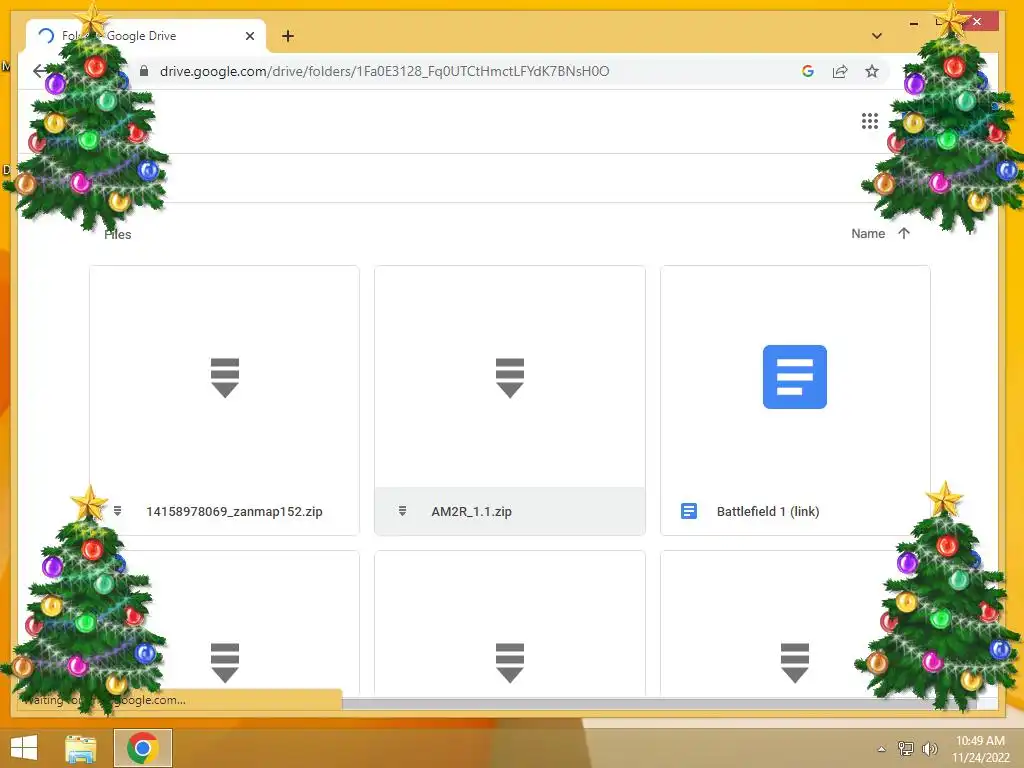Open File Explorer from the taskbar
This screenshot has height=768, width=1024.
click(81, 748)
